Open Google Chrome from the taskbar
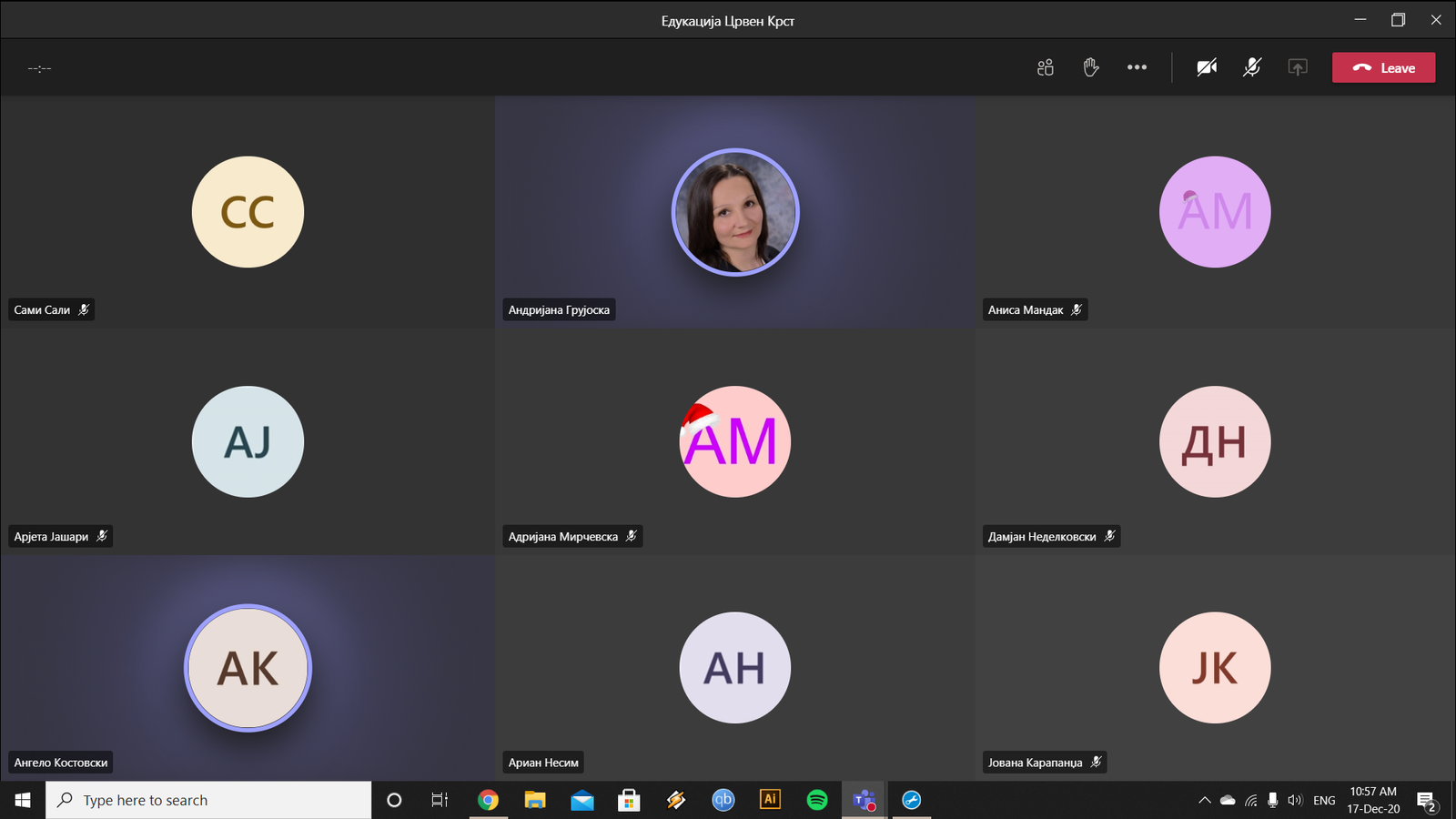Viewport: 1456px width, 819px height. pyautogui.click(x=489, y=800)
